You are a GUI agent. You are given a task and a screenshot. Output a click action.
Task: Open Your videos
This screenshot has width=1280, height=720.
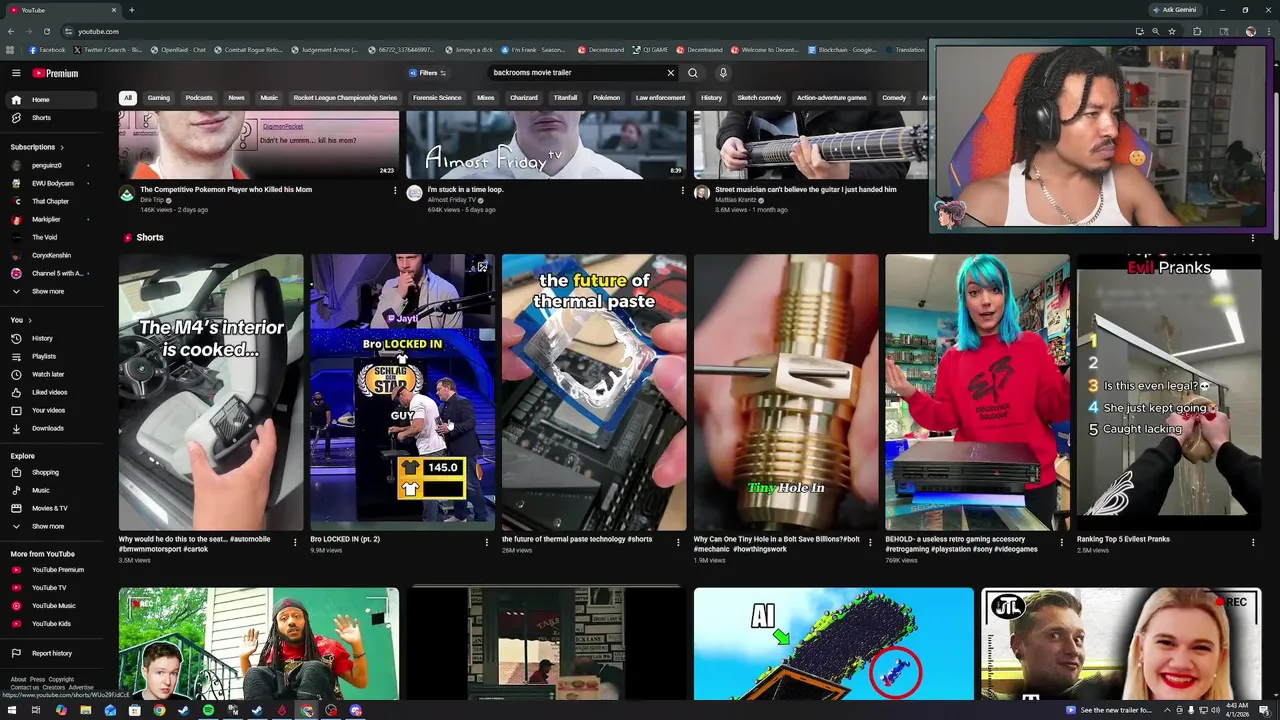pos(52,410)
